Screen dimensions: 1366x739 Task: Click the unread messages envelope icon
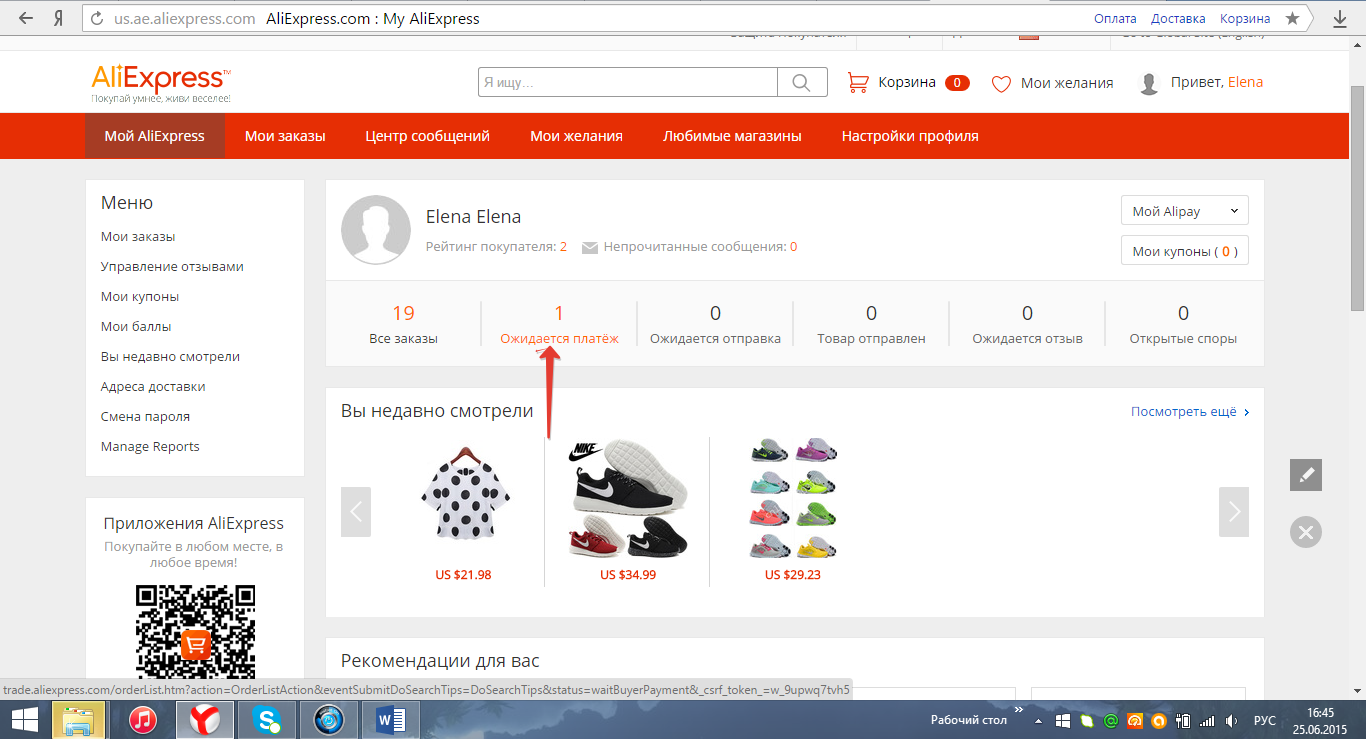click(x=590, y=247)
